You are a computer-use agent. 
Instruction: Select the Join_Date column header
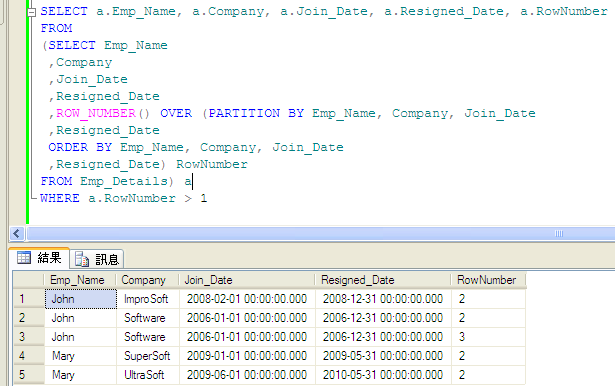pos(247,280)
